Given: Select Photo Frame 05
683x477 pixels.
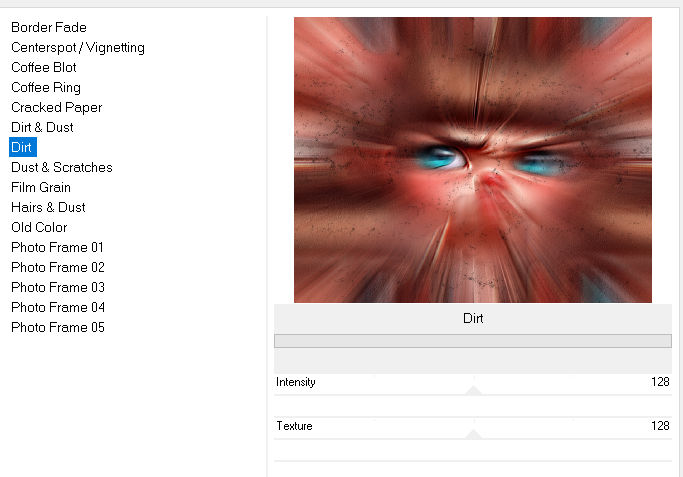Looking at the screenshot, I should coord(58,327).
